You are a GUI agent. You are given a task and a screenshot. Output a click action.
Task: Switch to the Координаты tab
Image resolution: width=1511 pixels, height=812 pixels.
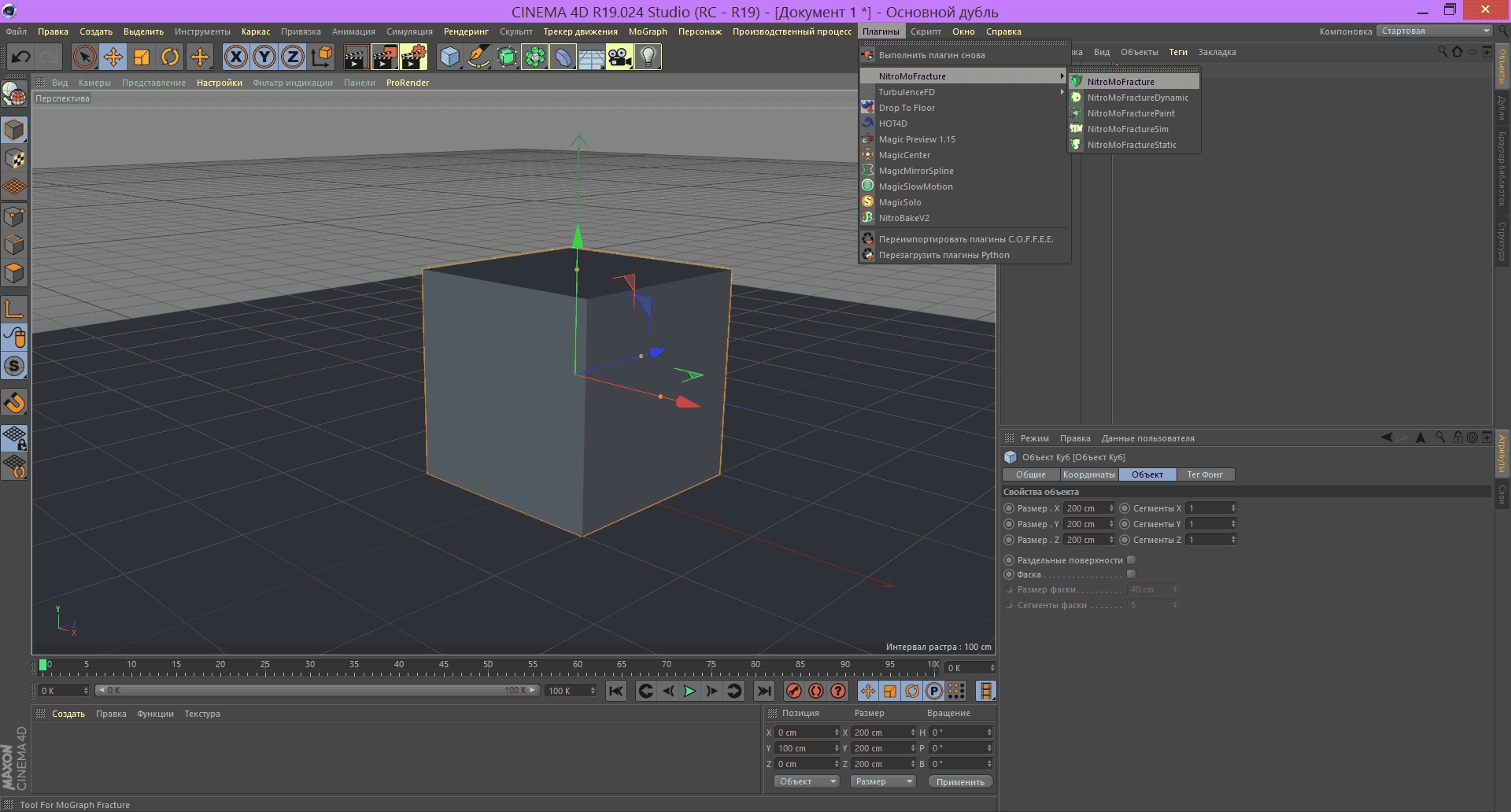(x=1088, y=474)
